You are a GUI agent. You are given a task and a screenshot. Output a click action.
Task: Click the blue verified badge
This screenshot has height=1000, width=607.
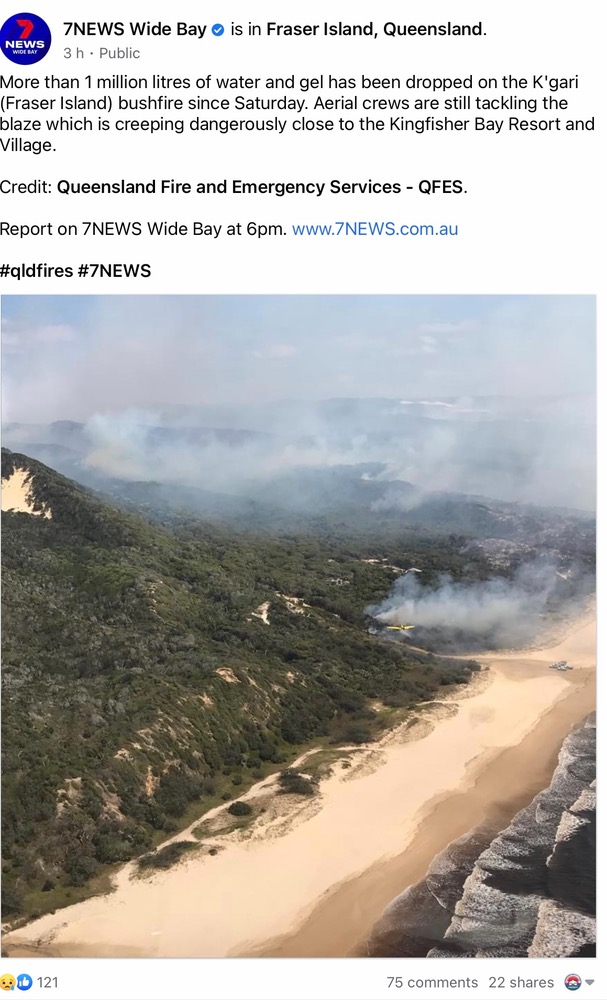pos(217,29)
